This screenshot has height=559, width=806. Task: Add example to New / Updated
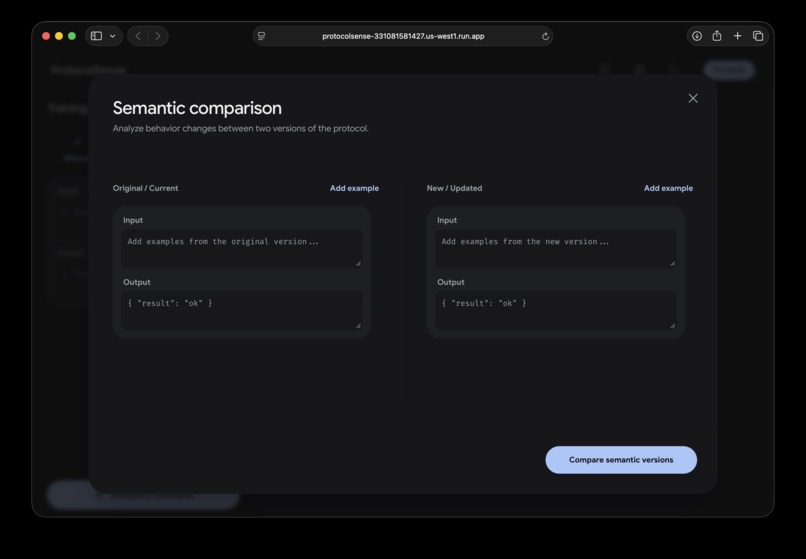click(668, 188)
